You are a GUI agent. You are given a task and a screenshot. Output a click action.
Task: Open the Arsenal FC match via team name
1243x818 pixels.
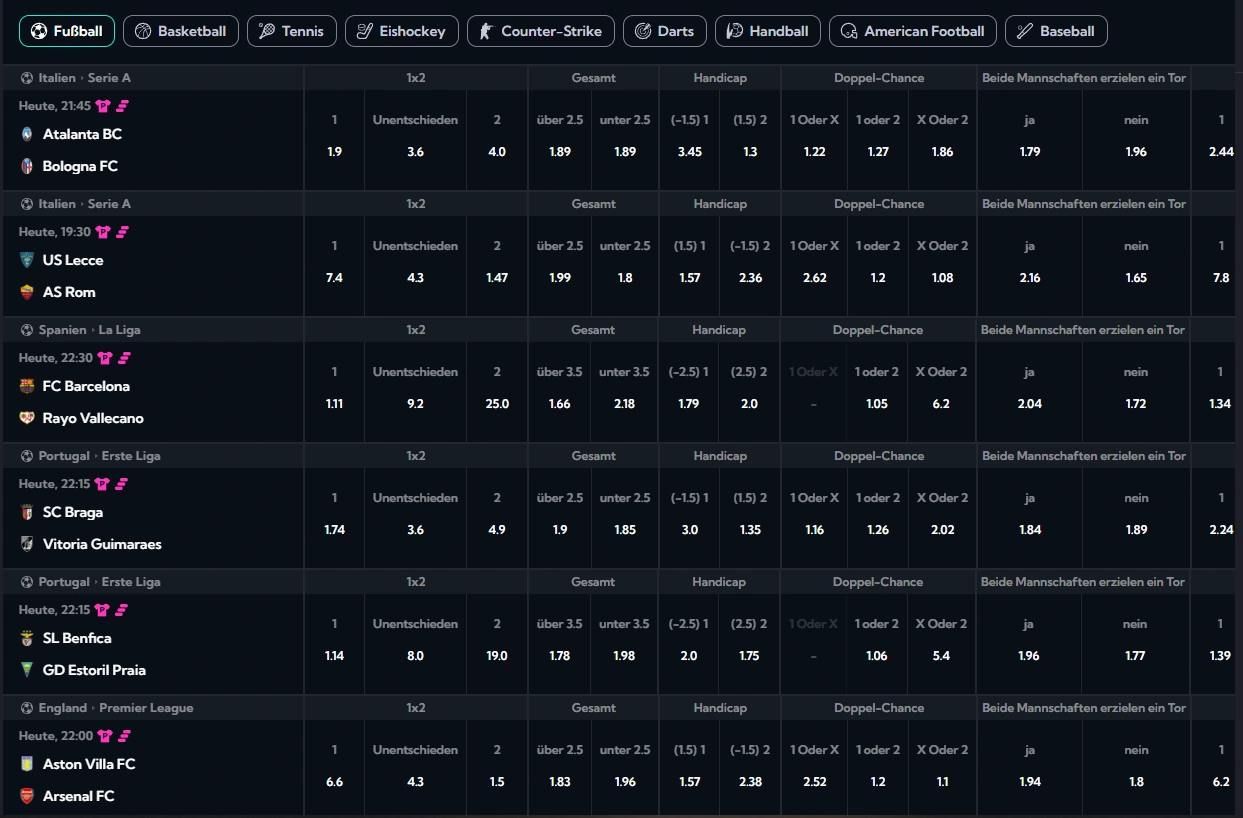78,796
